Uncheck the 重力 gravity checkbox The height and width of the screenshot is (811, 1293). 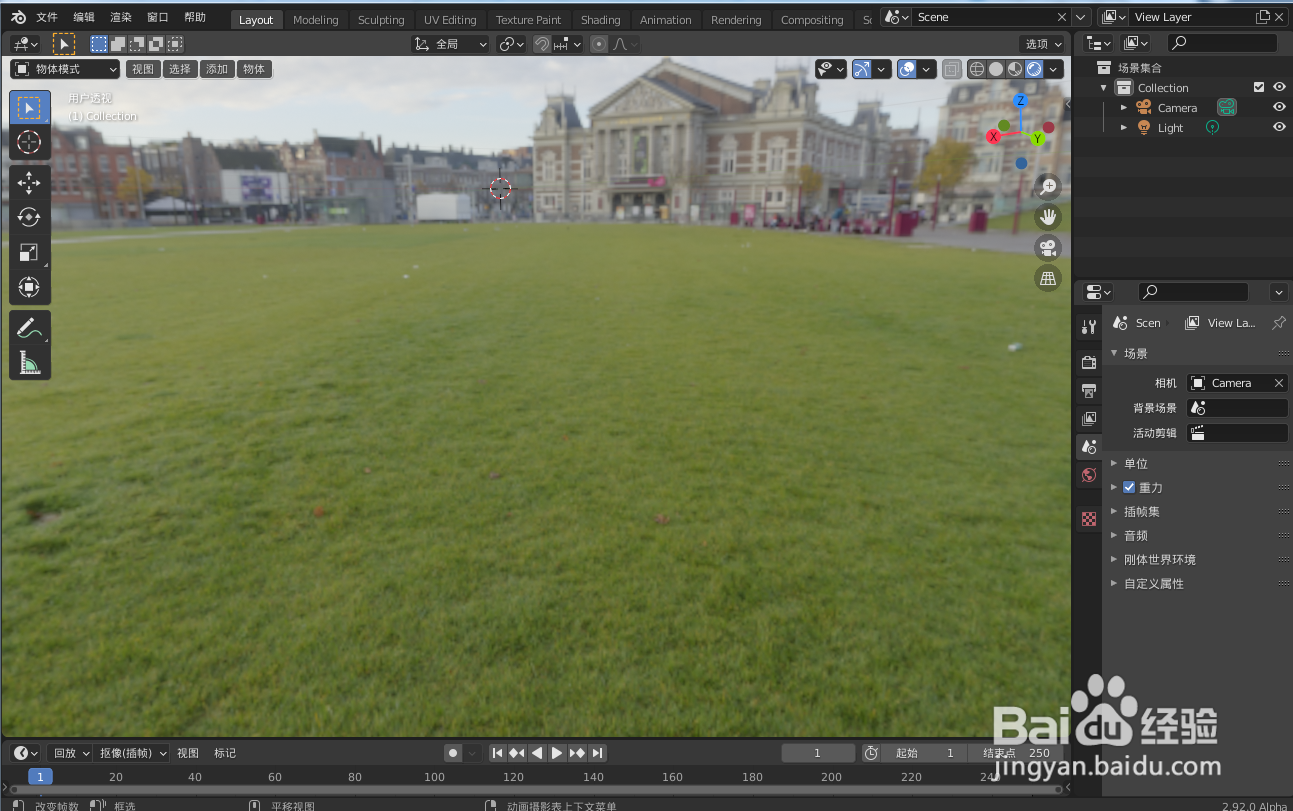[x=1129, y=487]
